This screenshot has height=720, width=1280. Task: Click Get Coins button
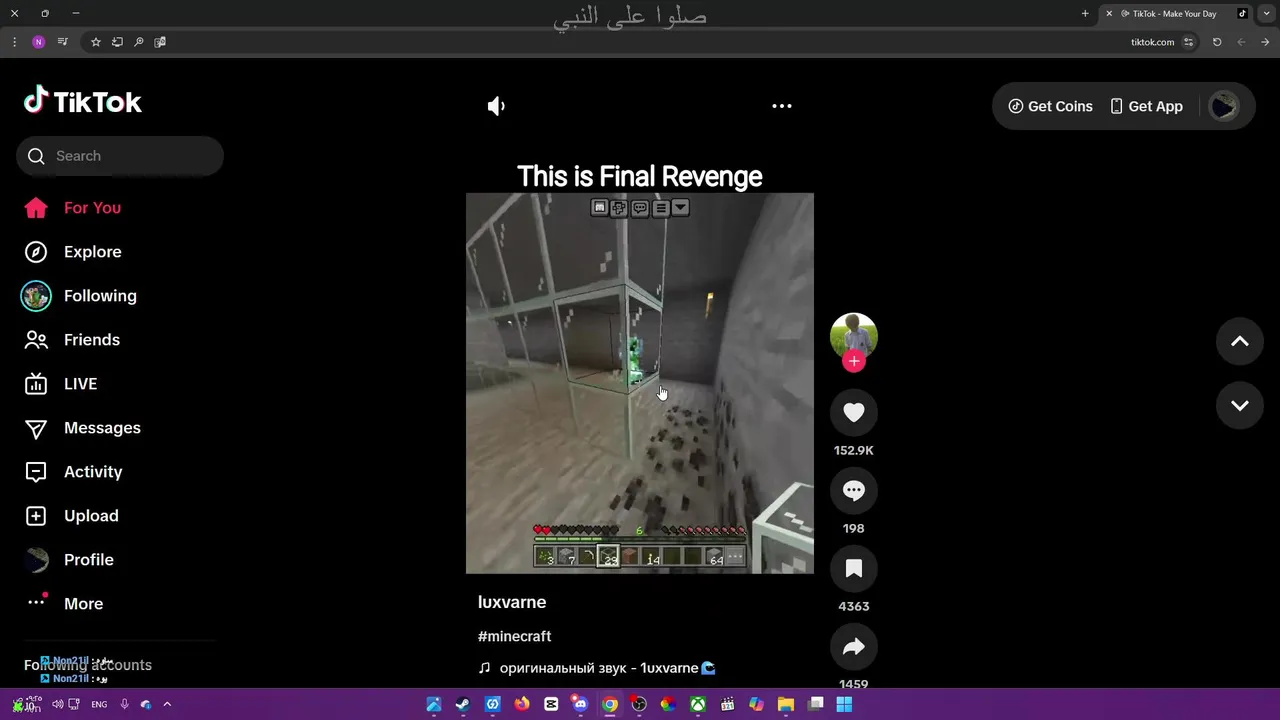click(x=1050, y=106)
